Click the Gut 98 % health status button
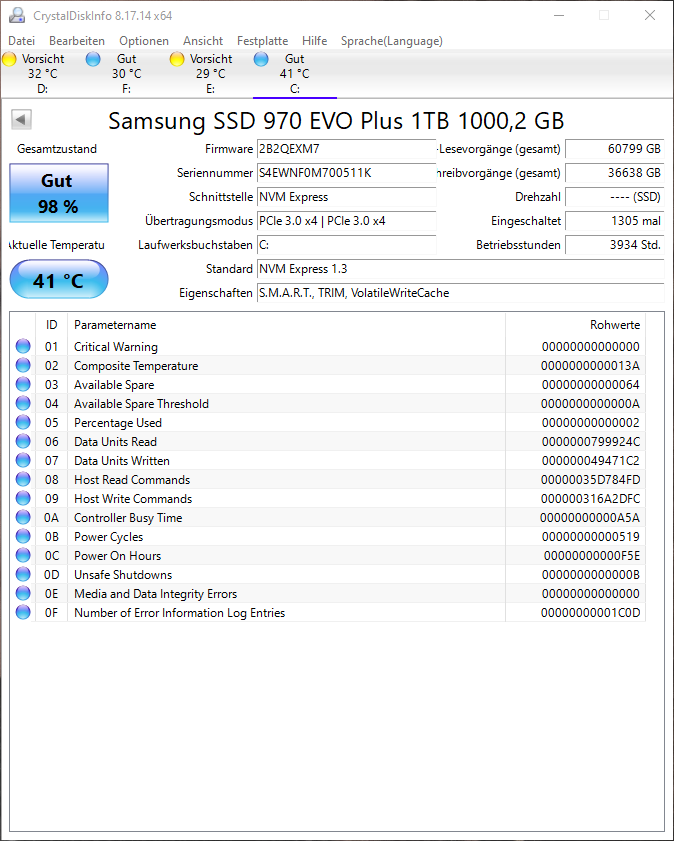 [59, 193]
